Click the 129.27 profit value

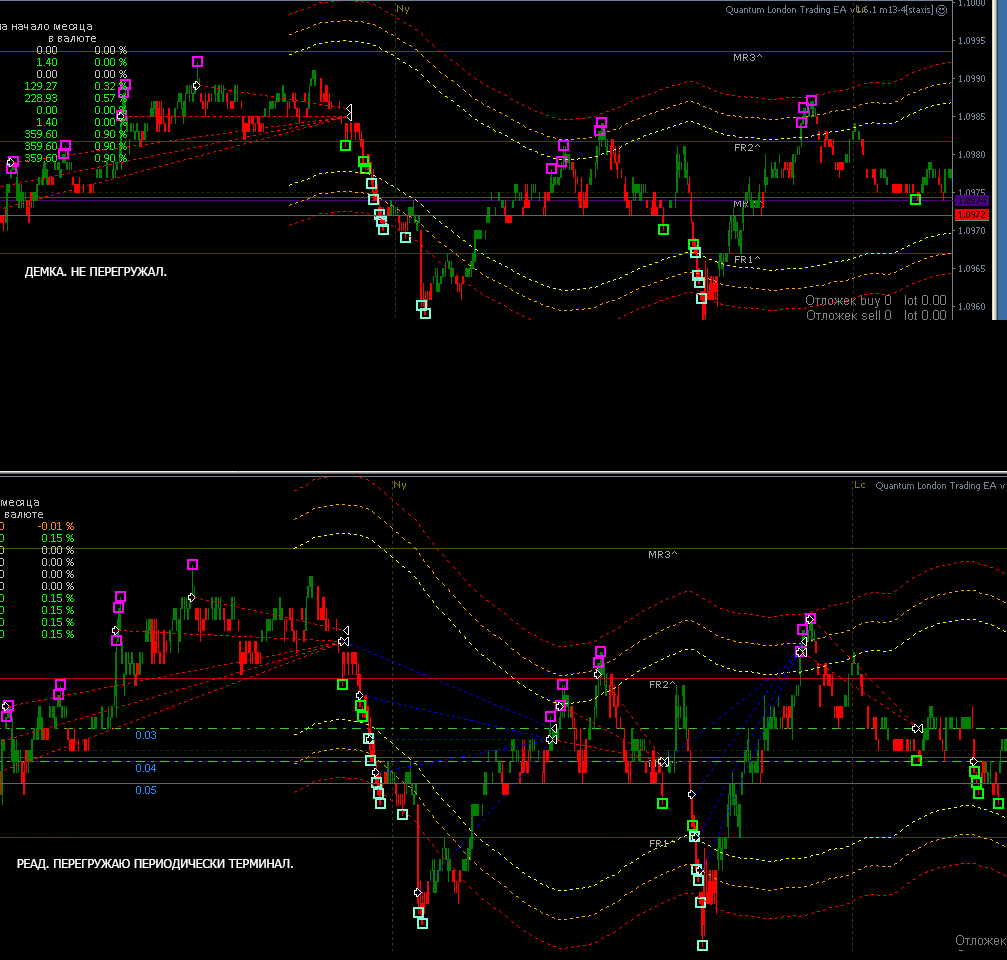click(x=41, y=86)
